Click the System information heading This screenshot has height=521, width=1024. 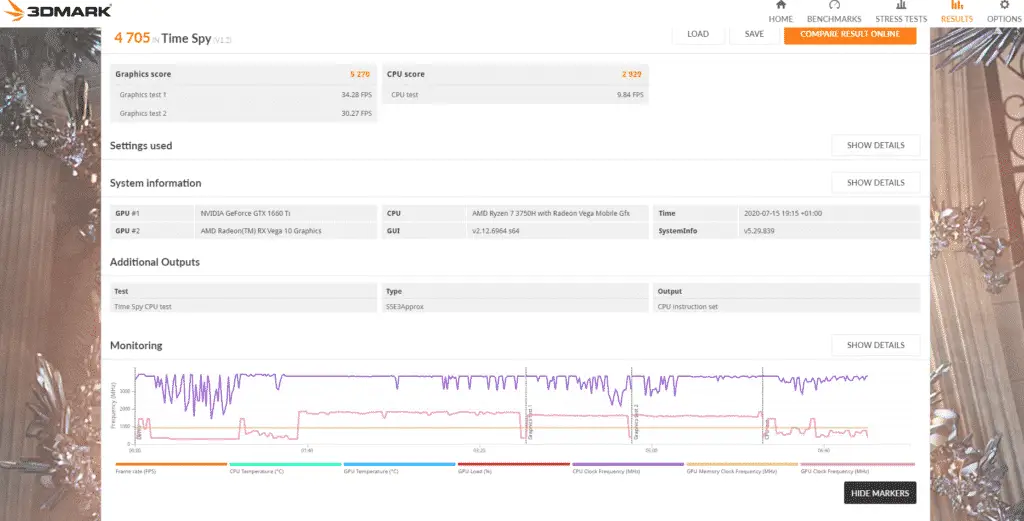click(x=155, y=183)
